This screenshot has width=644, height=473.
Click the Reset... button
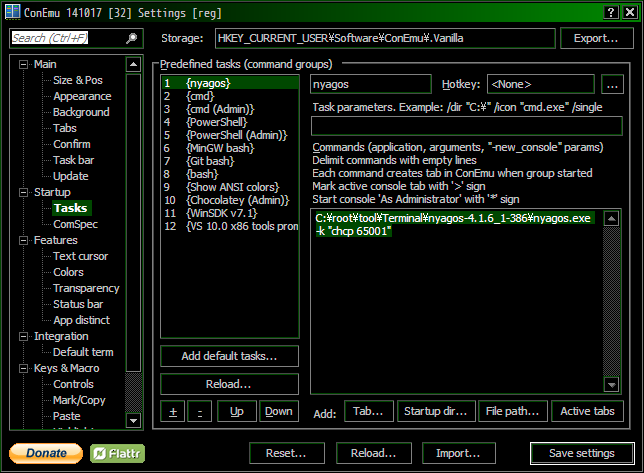pos(287,453)
